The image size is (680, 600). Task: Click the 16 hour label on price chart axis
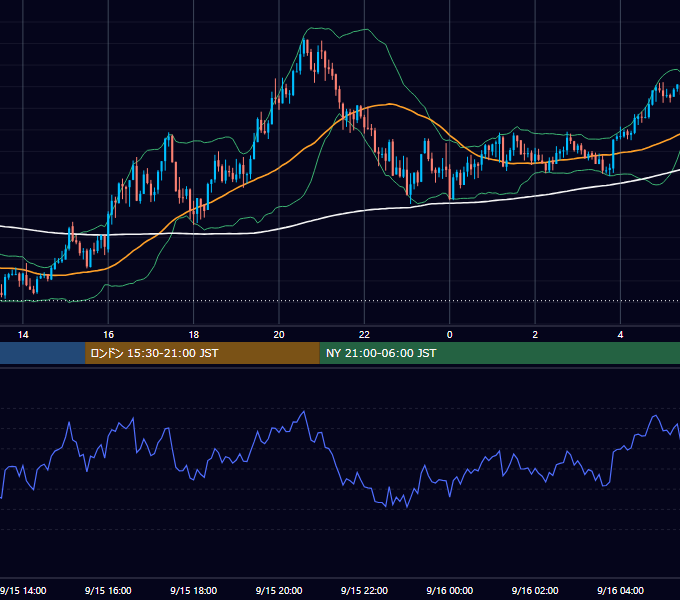click(x=108, y=334)
